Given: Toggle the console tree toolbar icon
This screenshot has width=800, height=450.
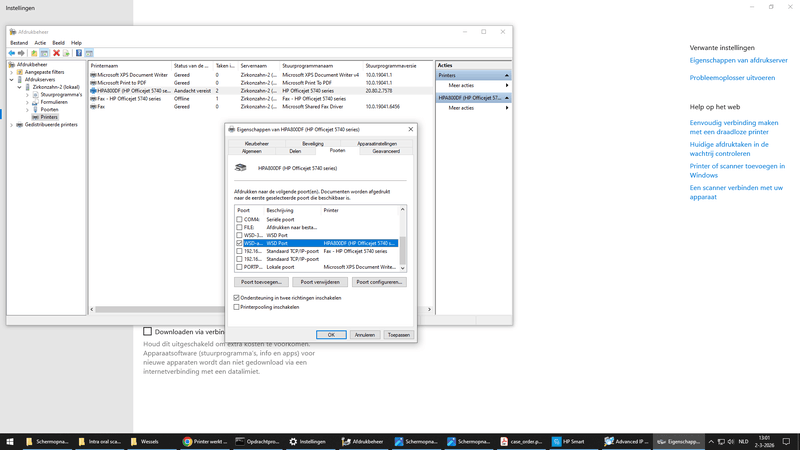Looking at the screenshot, I should coord(44,53).
